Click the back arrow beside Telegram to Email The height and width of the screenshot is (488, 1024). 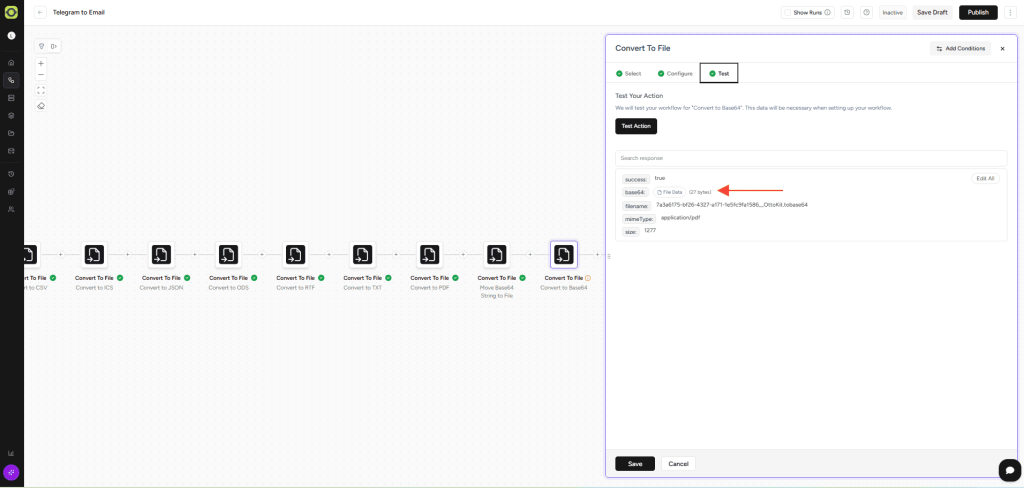pos(40,13)
